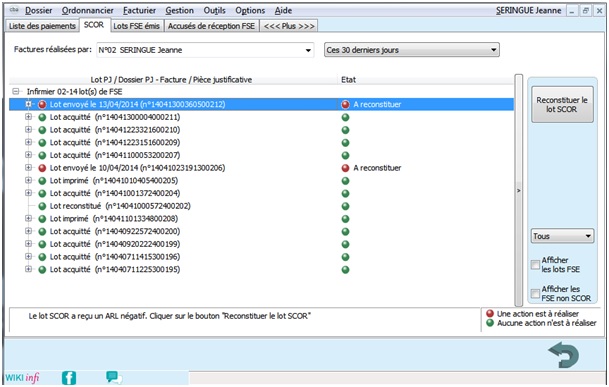
Task: Open Accusés de réception FSE tab
Action: click(211, 26)
